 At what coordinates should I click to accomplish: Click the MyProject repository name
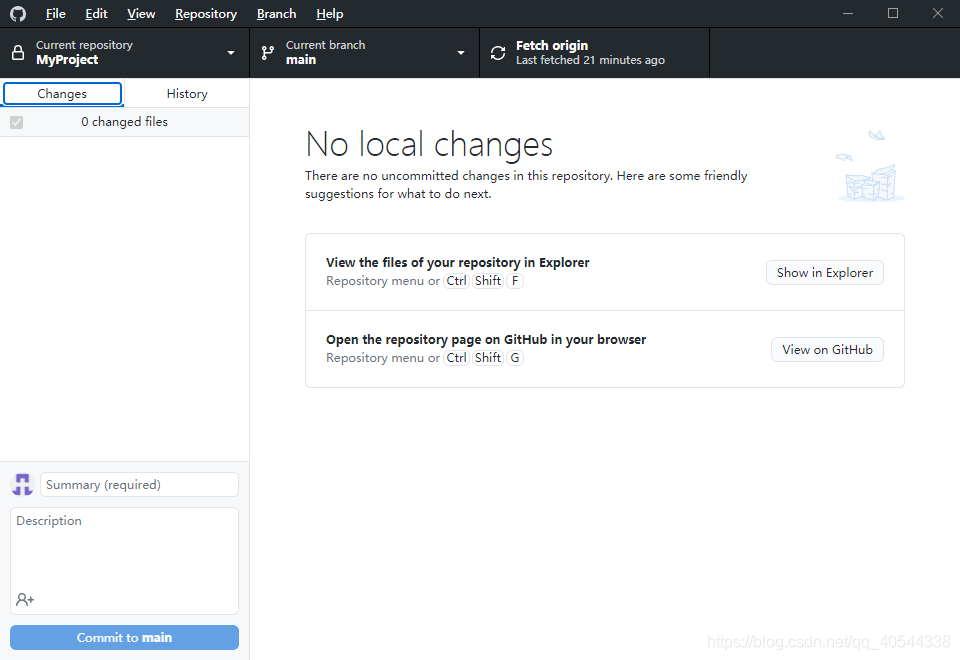(67, 60)
